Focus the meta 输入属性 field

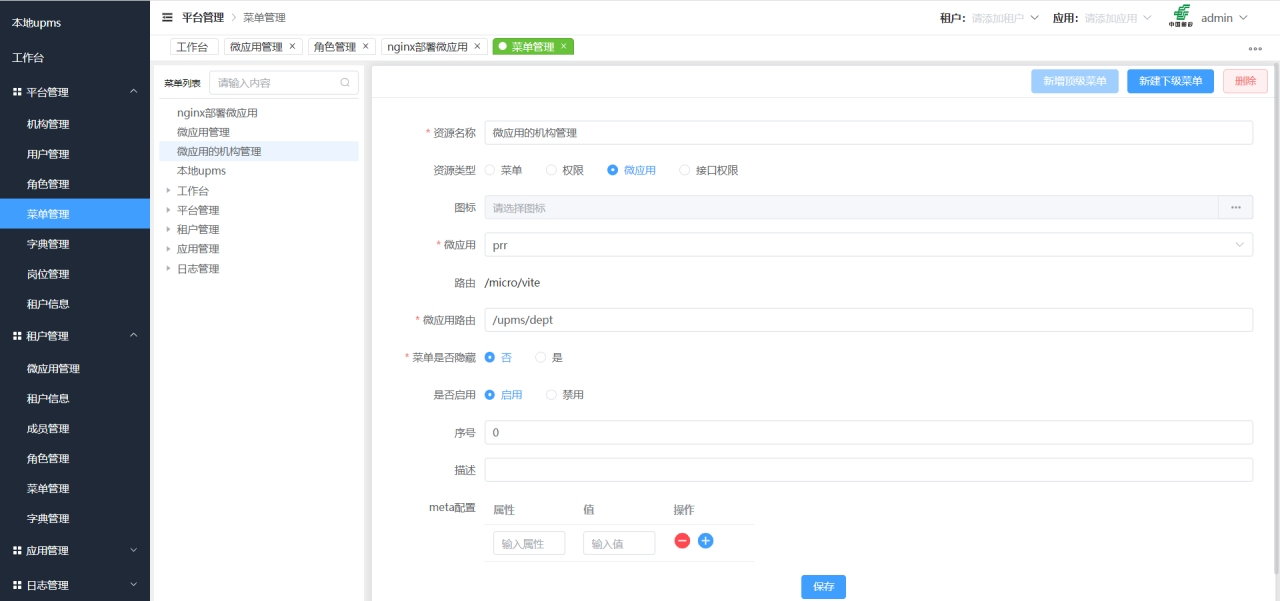tap(529, 543)
